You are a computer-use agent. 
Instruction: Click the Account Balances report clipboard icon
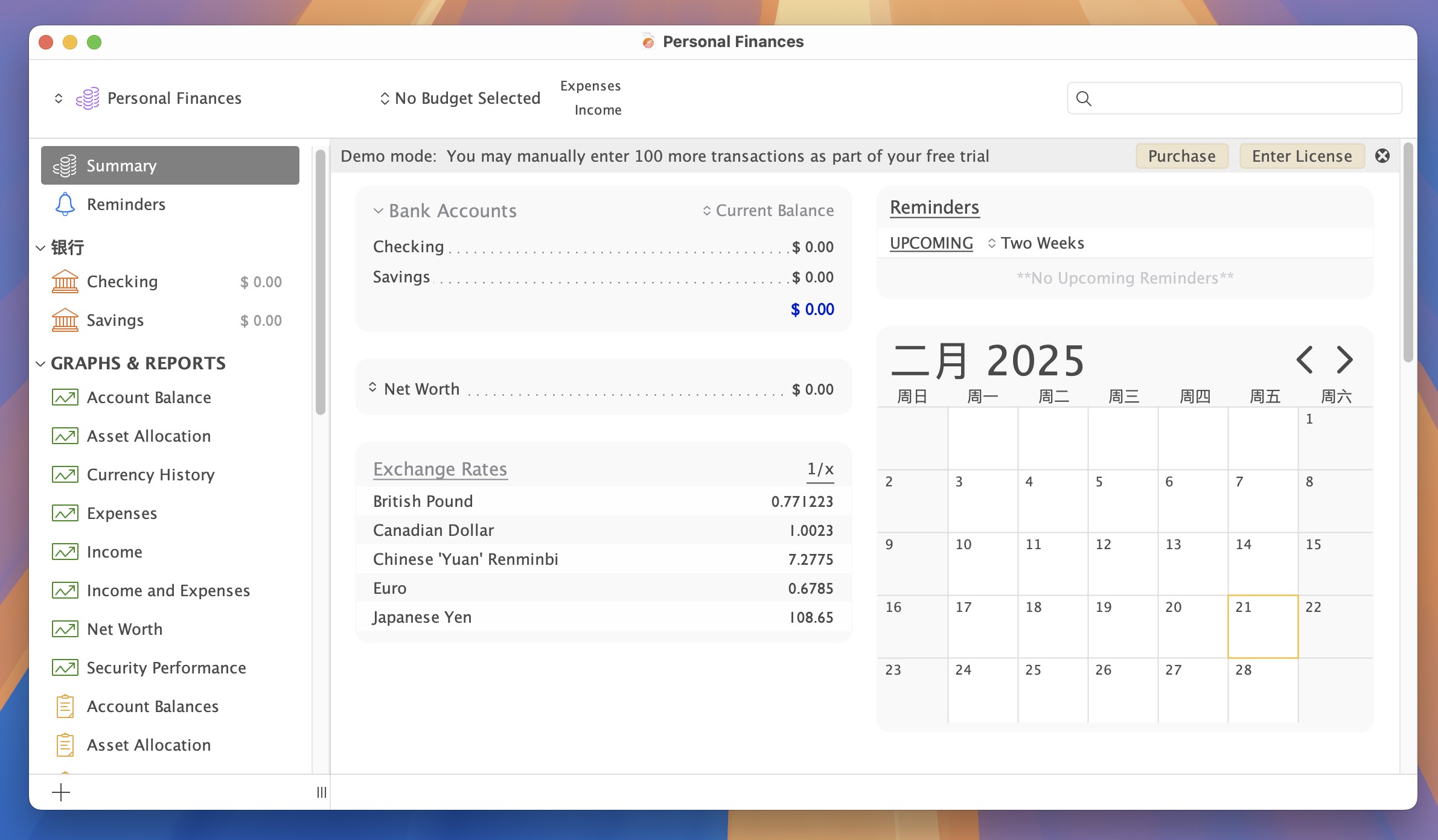tap(65, 707)
